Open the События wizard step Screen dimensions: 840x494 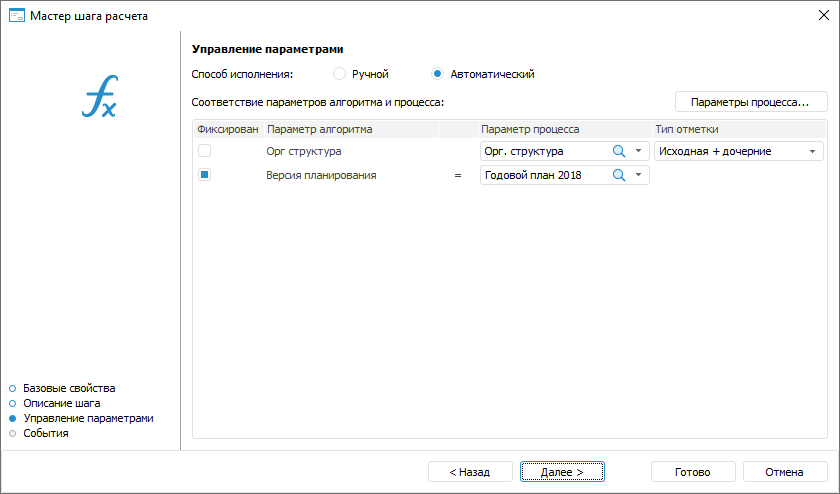pos(45,433)
